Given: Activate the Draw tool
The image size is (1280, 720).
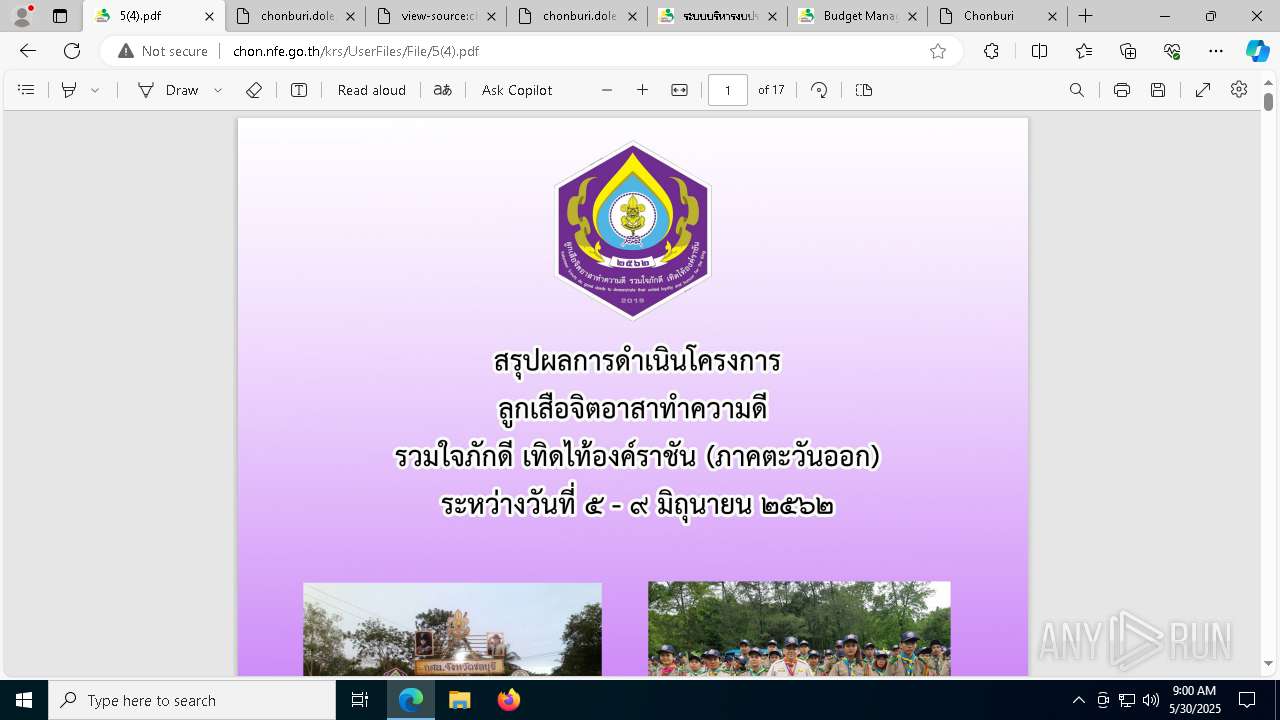Looking at the screenshot, I should (x=168, y=90).
